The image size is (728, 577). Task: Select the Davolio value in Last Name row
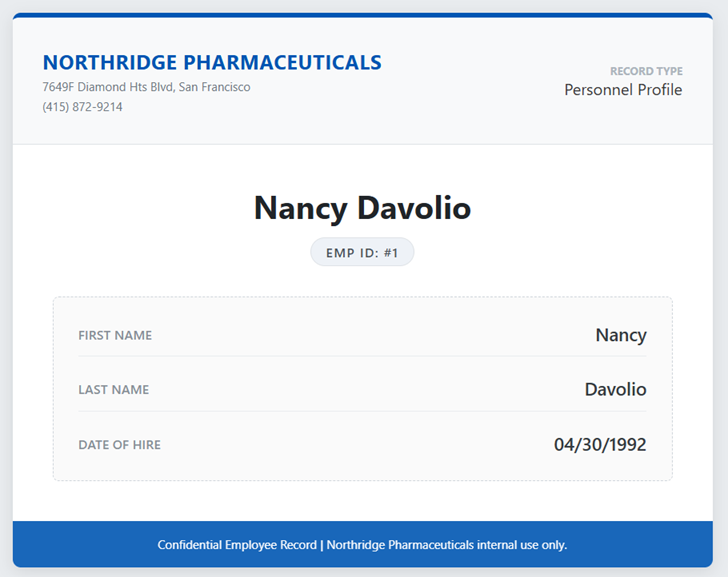[615, 390]
